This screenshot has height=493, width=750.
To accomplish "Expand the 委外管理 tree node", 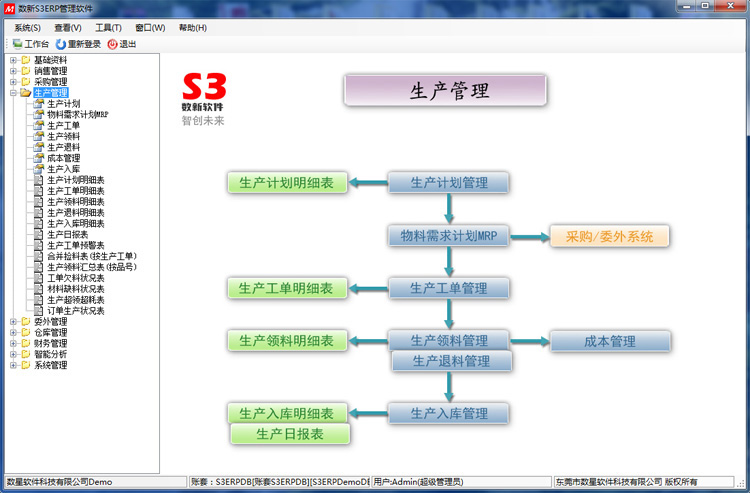I will [x=13, y=322].
